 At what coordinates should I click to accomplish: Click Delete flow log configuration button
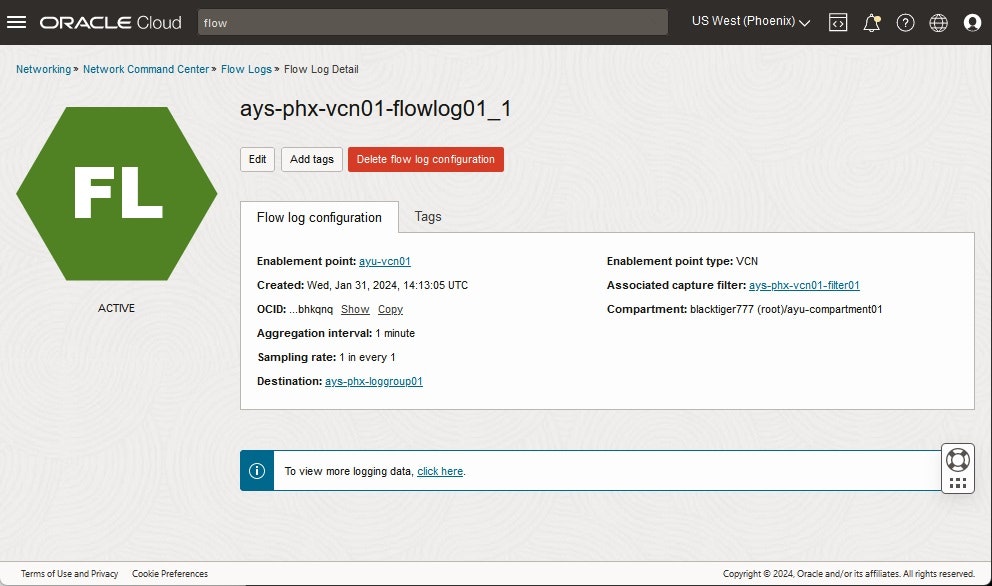pyautogui.click(x=426, y=159)
